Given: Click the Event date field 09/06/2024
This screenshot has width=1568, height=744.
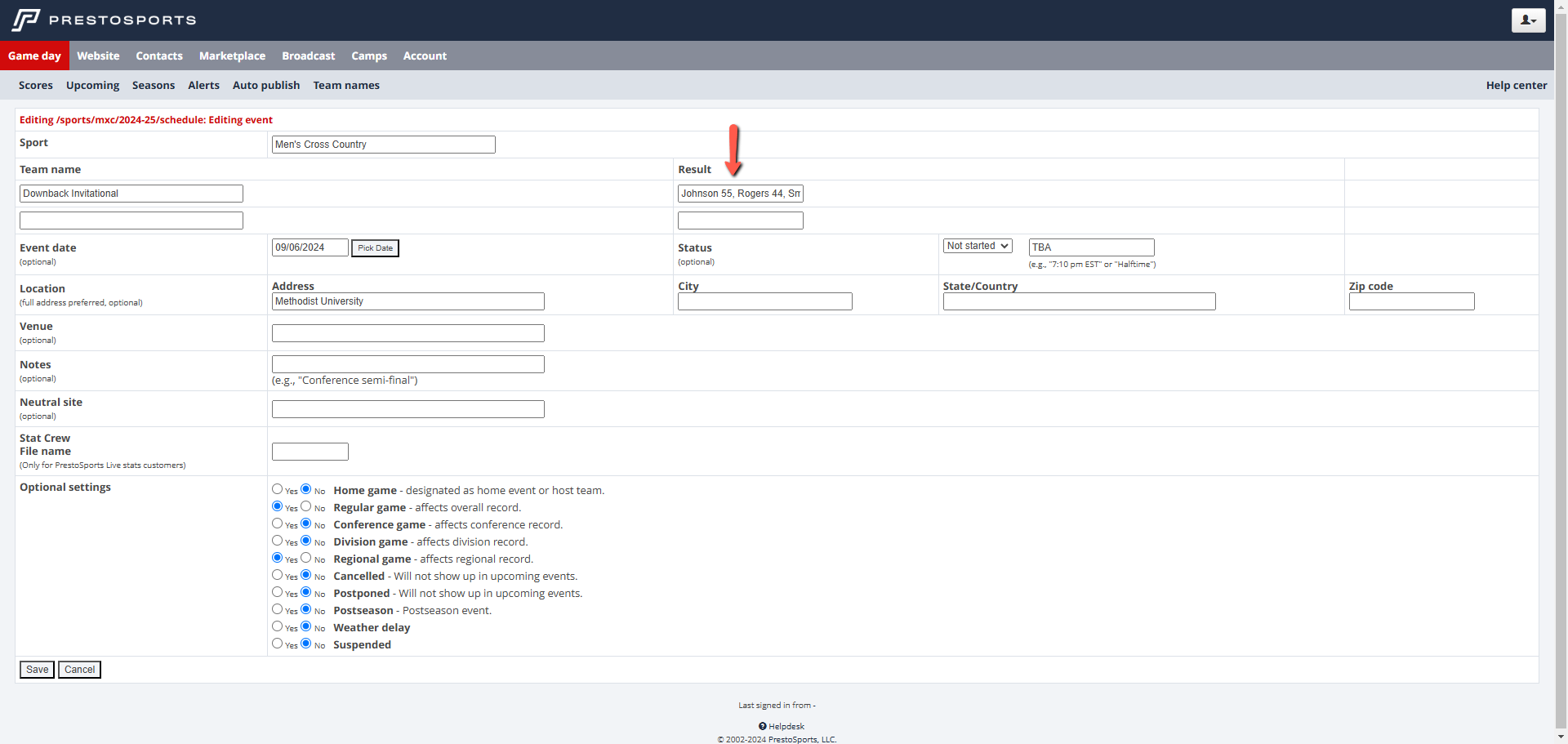Looking at the screenshot, I should pyautogui.click(x=310, y=247).
